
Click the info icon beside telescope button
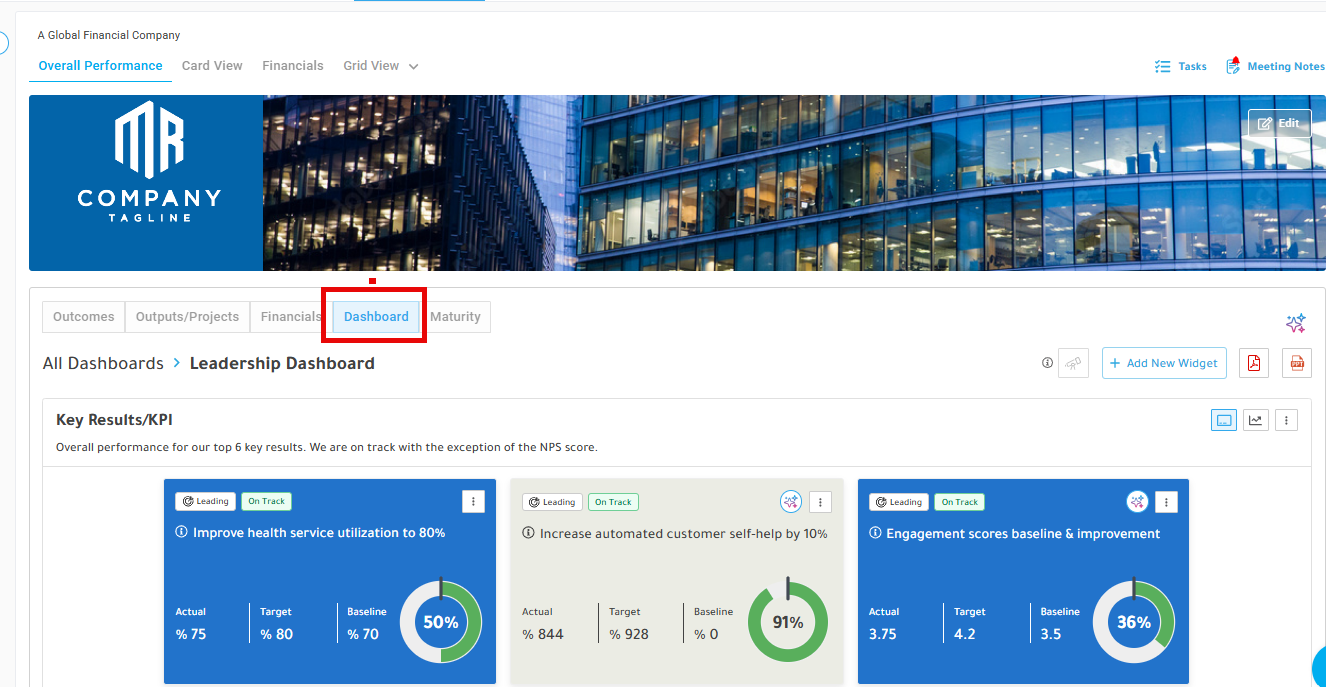(1047, 363)
